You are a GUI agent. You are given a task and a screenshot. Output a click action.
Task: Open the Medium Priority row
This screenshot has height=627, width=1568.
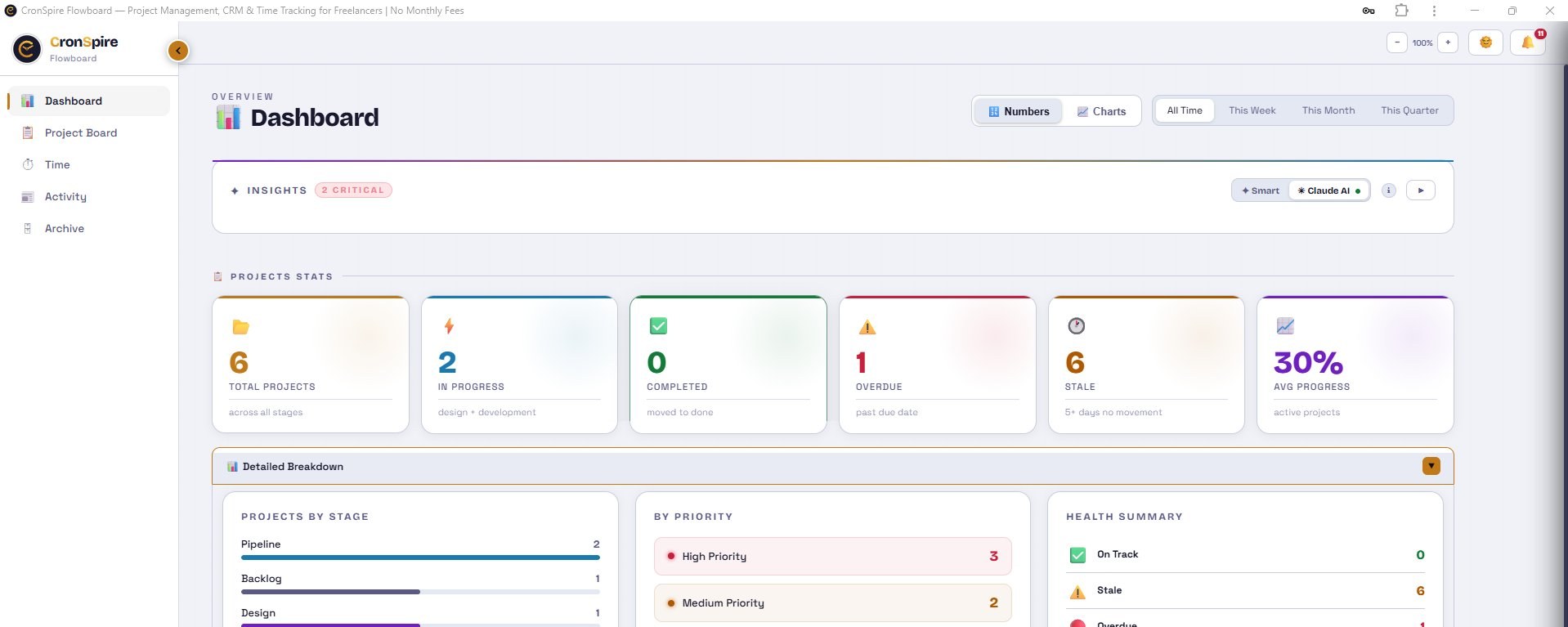click(832, 602)
